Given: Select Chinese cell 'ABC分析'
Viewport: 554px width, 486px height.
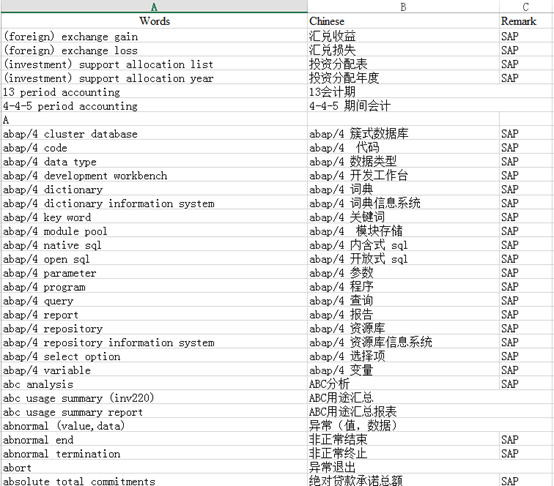Looking at the screenshot, I should pyautogui.click(x=403, y=384).
